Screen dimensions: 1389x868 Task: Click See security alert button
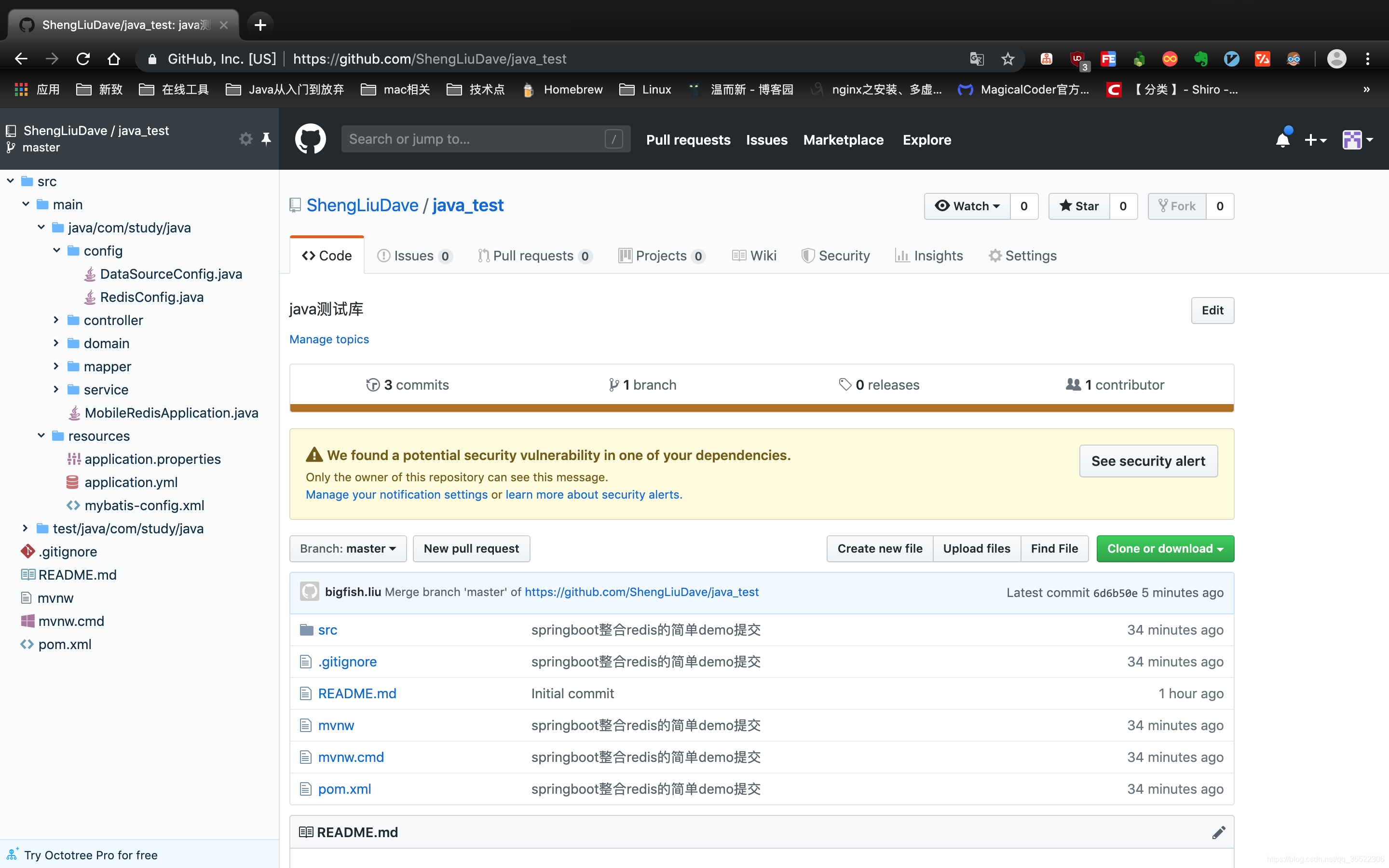[1147, 461]
